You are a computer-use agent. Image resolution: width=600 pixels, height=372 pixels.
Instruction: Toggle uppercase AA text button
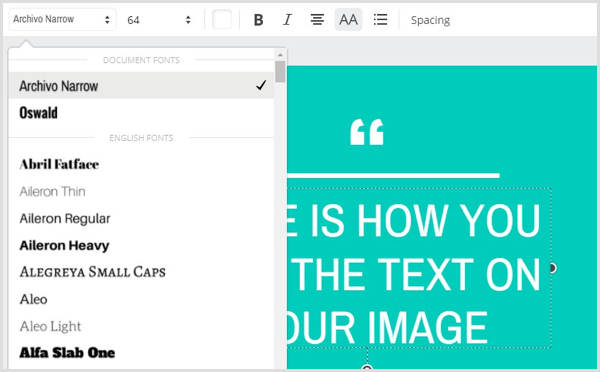coord(348,20)
